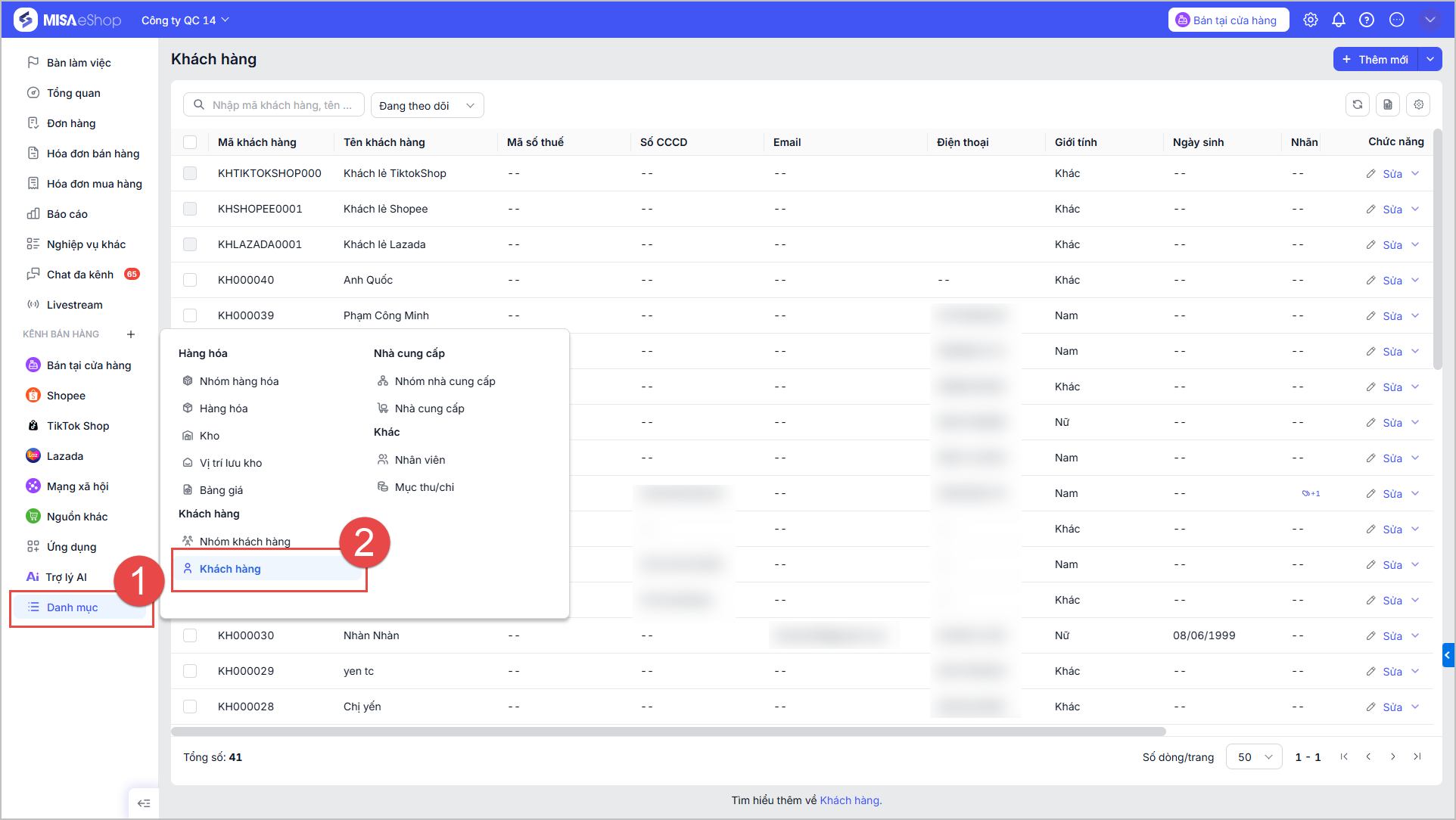This screenshot has height=820, width=1456.
Task: Expand the arrow next to Thêm mới
Action: pos(1430,59)
